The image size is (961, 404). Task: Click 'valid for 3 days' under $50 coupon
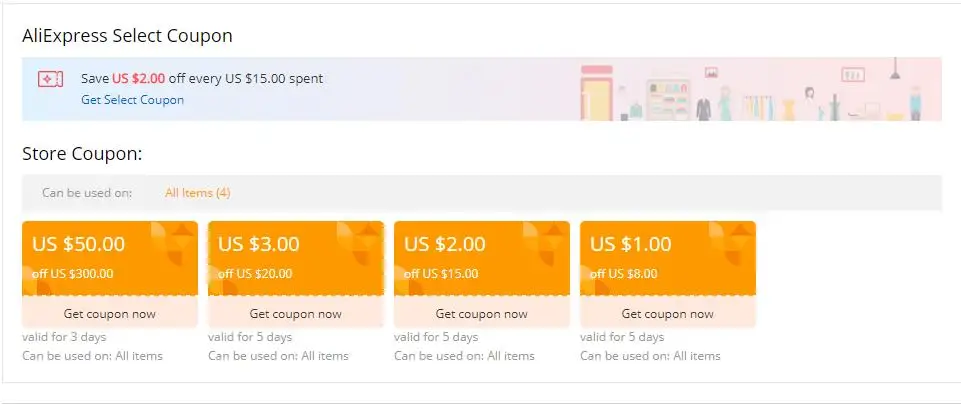pos(64,337)
